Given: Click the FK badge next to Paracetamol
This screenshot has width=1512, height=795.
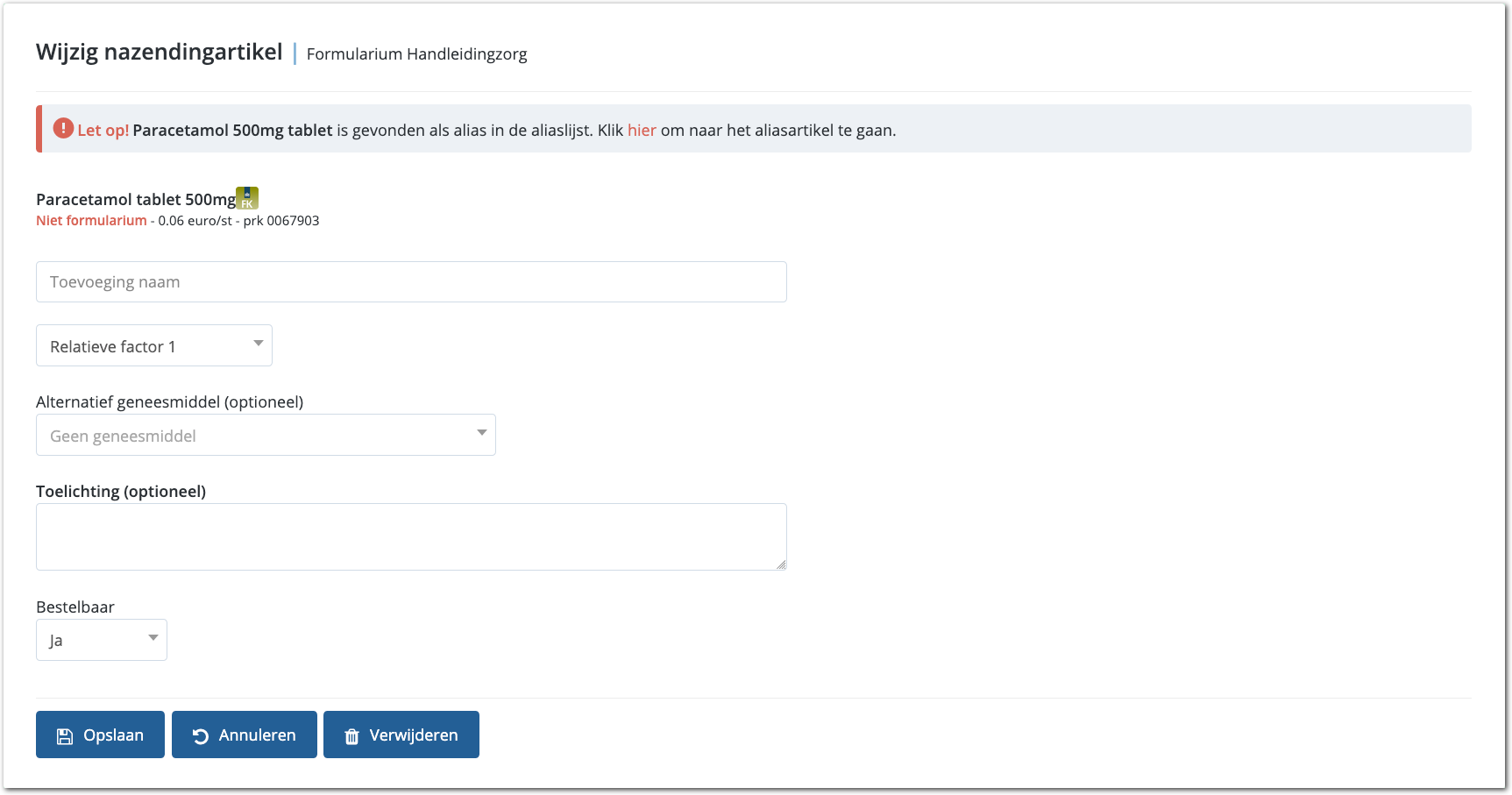Looking at the screenshot, I should [x=247, y=198].
